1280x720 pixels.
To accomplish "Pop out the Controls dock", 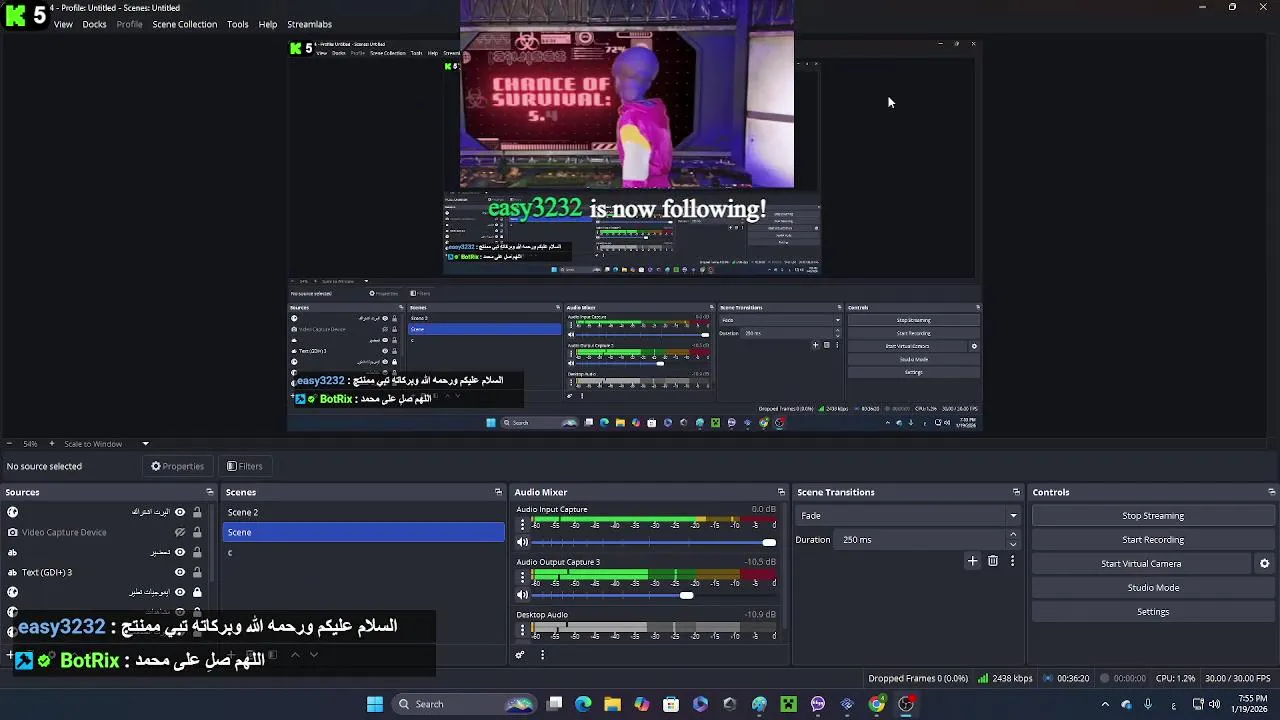I will (x=1271, y=492).
